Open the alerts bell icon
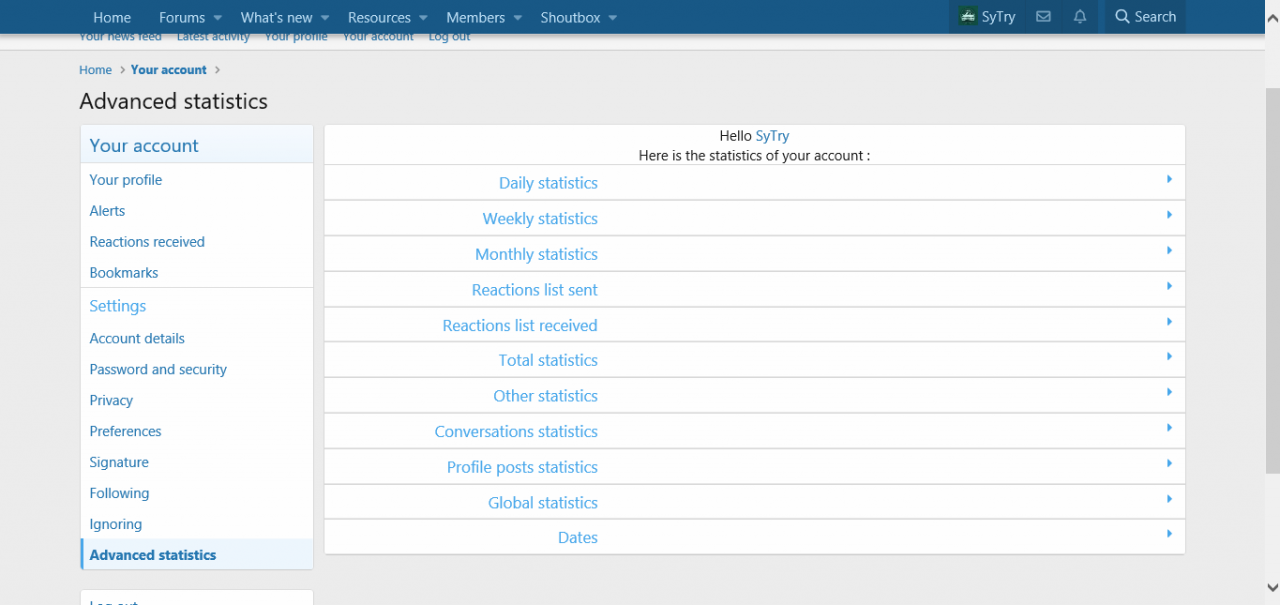Screen dimensions: 1280x605 pyautogui.click(x=1080, y=17)
